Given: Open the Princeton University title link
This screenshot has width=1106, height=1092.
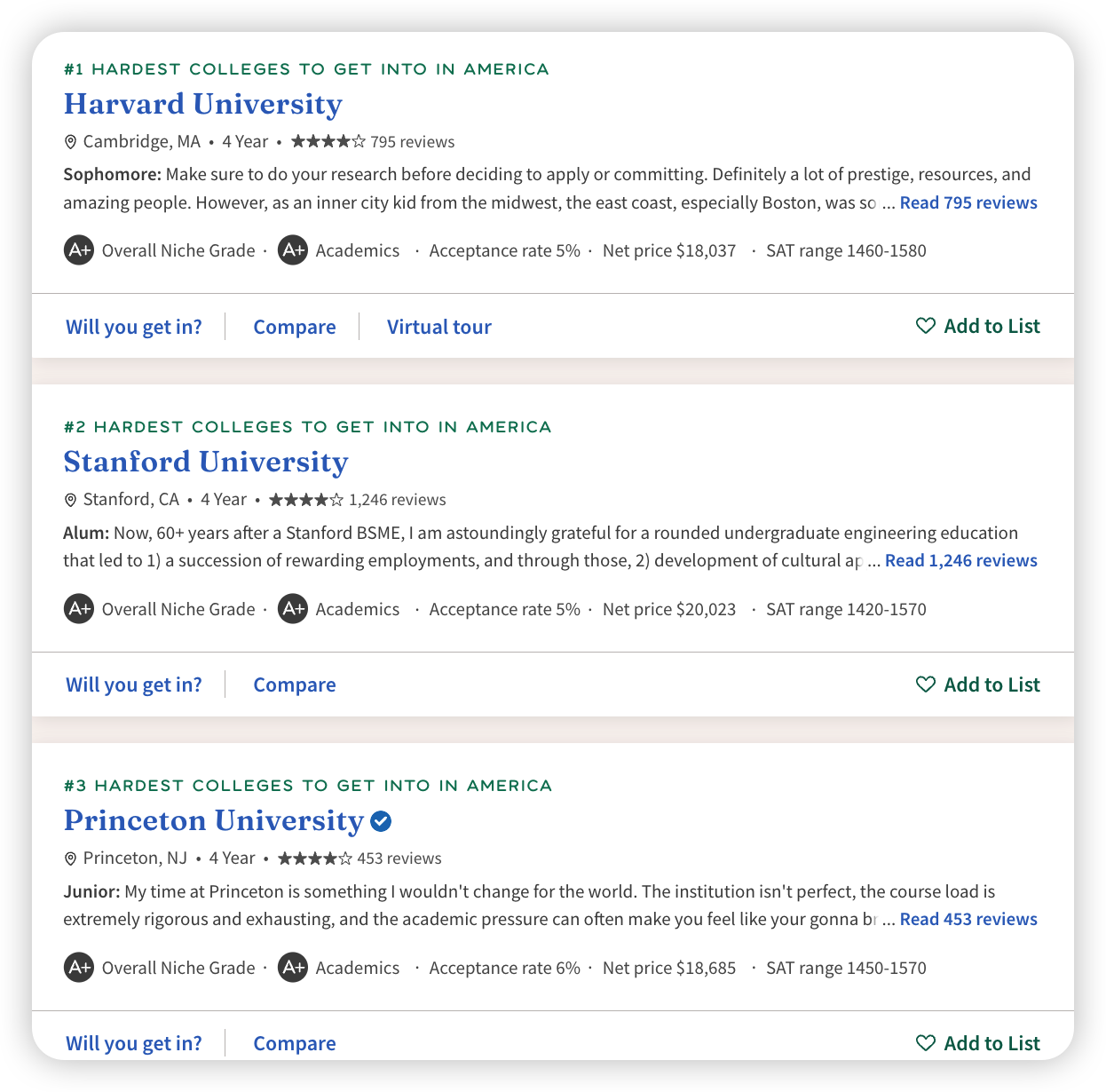Looking at the screenshot, I should (x=214, y=820).
